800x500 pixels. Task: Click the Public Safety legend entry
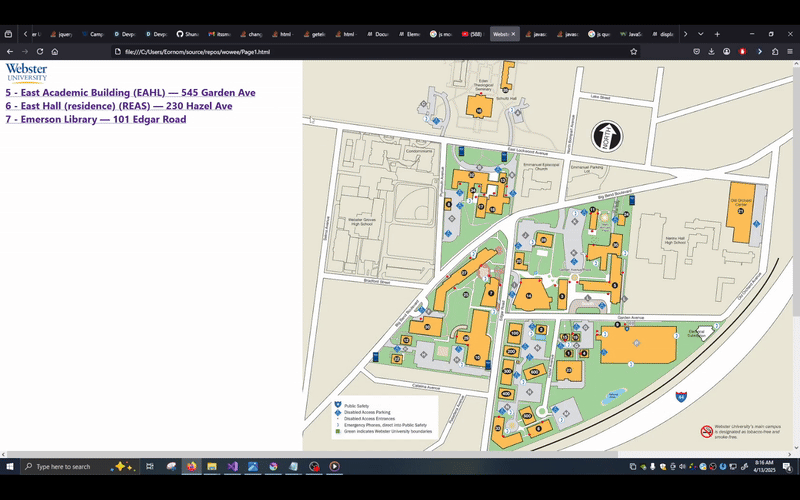[x=356, y=406]
